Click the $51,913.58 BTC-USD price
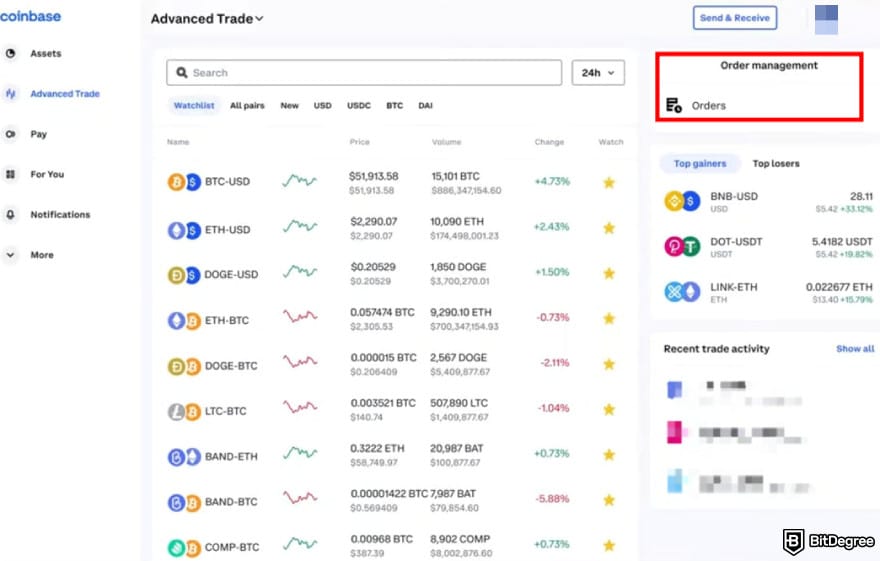Viewport: 880px width, 561px height. tap(374, 176)
